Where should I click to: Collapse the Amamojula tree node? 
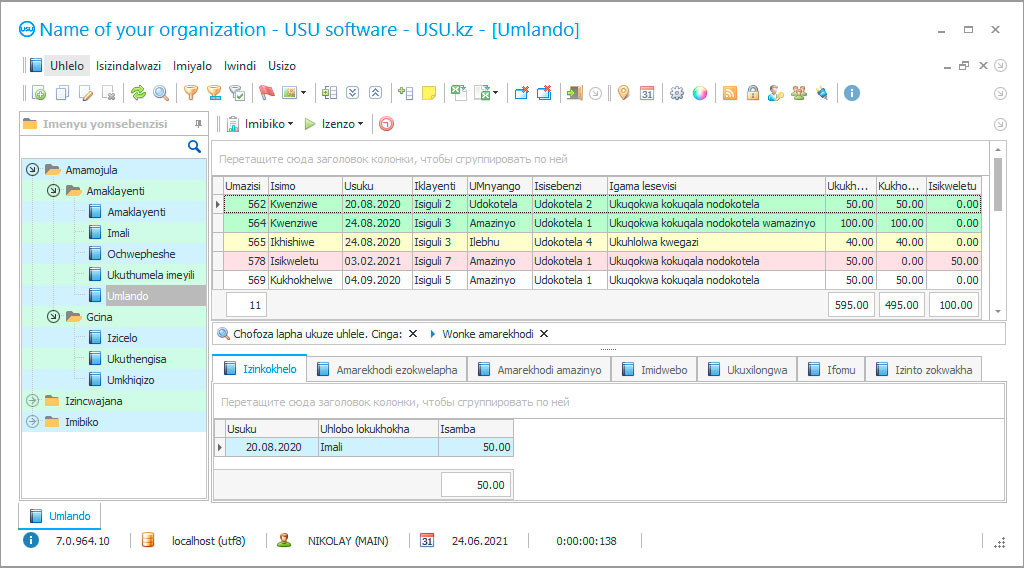point(32,170)
